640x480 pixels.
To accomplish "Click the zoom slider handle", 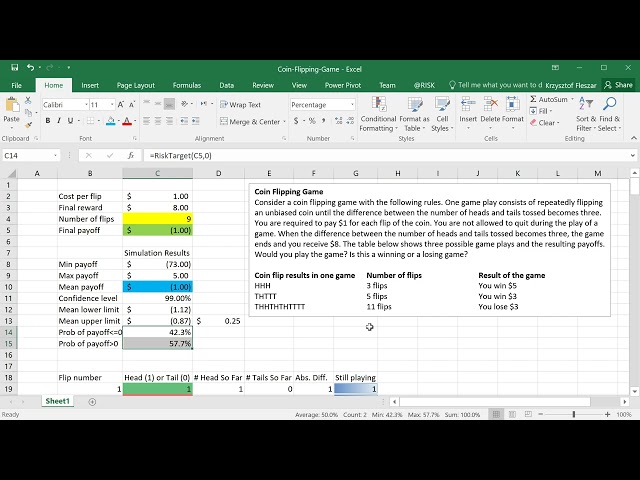I will [x=573, y=414].
